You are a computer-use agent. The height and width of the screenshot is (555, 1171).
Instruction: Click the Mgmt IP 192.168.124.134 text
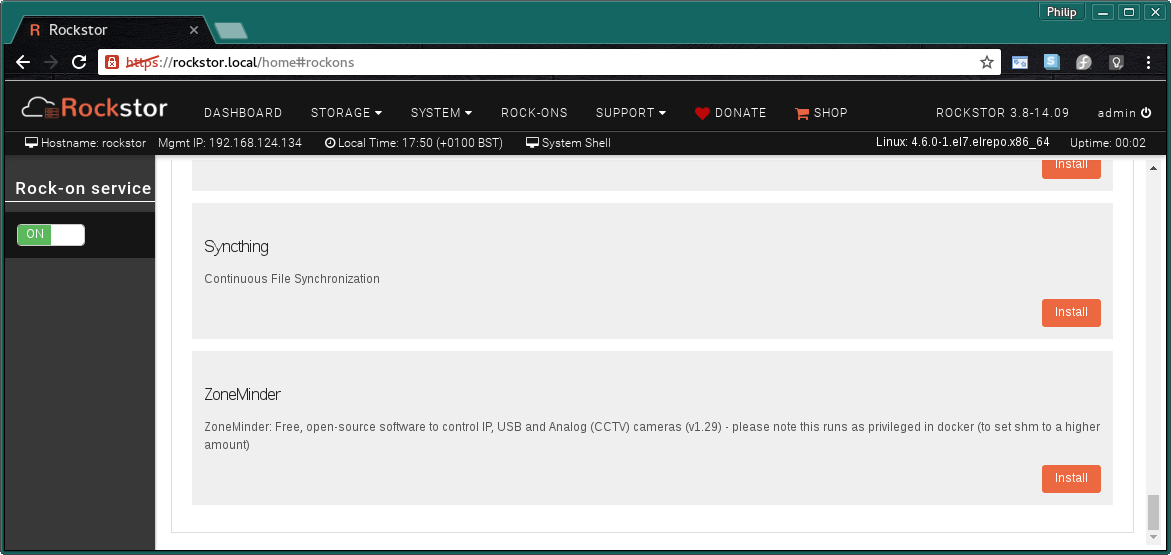[230, 143]
